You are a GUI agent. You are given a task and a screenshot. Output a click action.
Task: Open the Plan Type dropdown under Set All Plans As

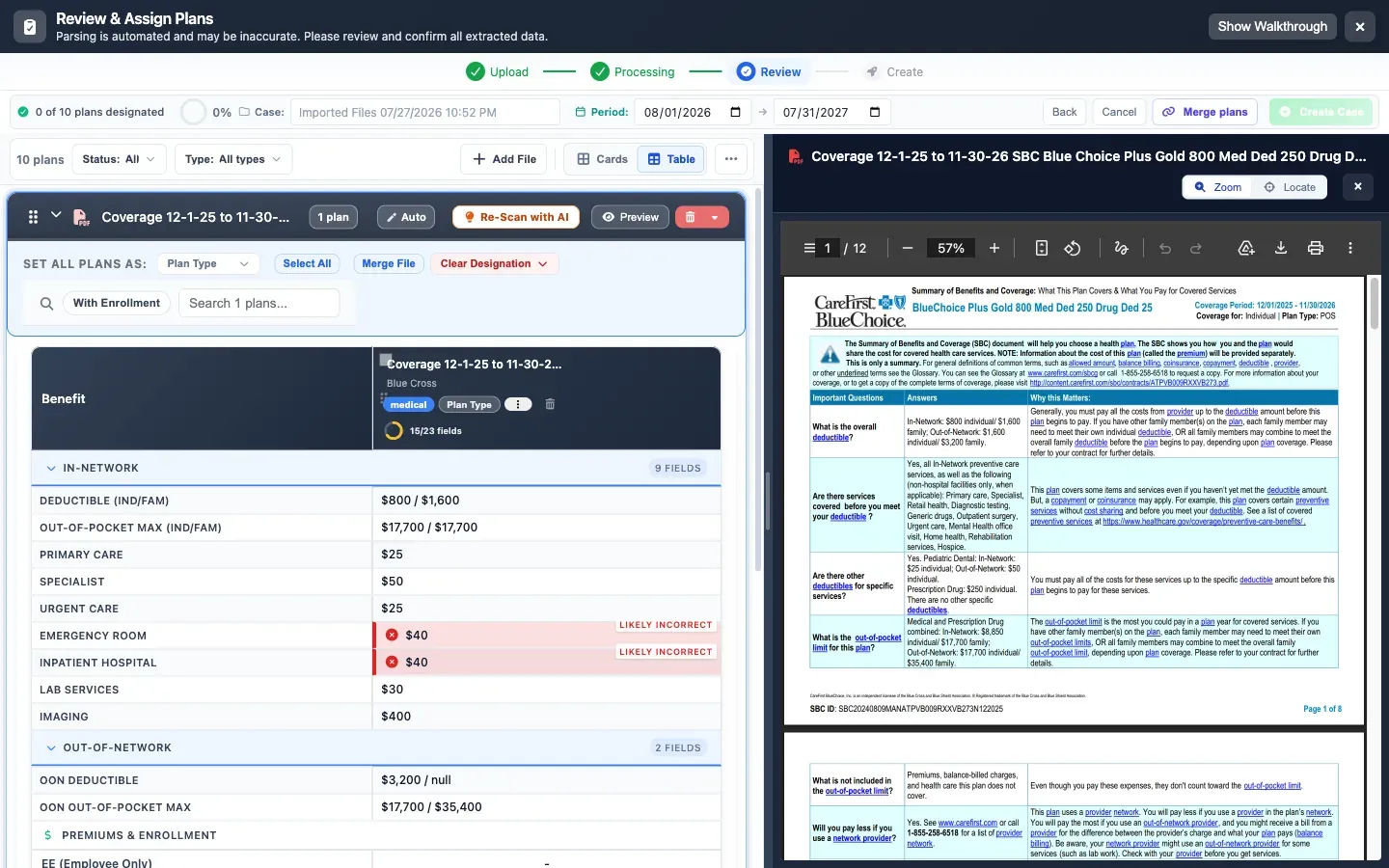pos(208,263)
